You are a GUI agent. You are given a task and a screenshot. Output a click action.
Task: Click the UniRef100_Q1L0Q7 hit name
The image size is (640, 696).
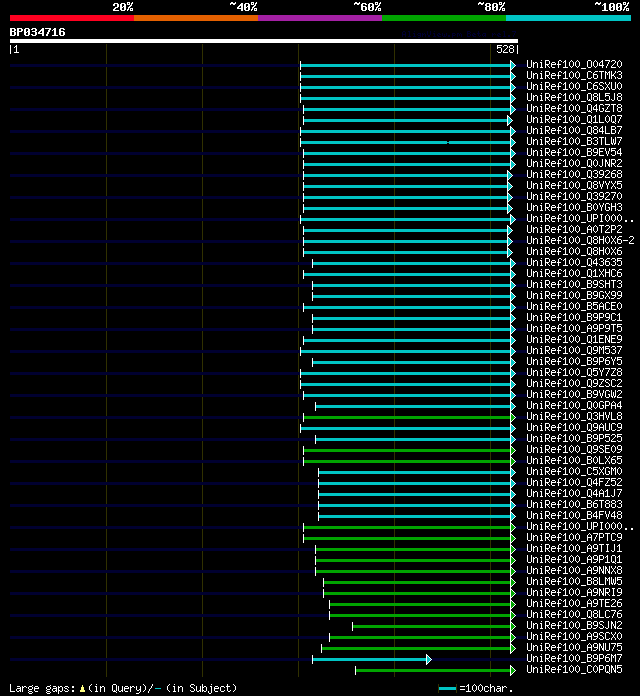(574, 120)
